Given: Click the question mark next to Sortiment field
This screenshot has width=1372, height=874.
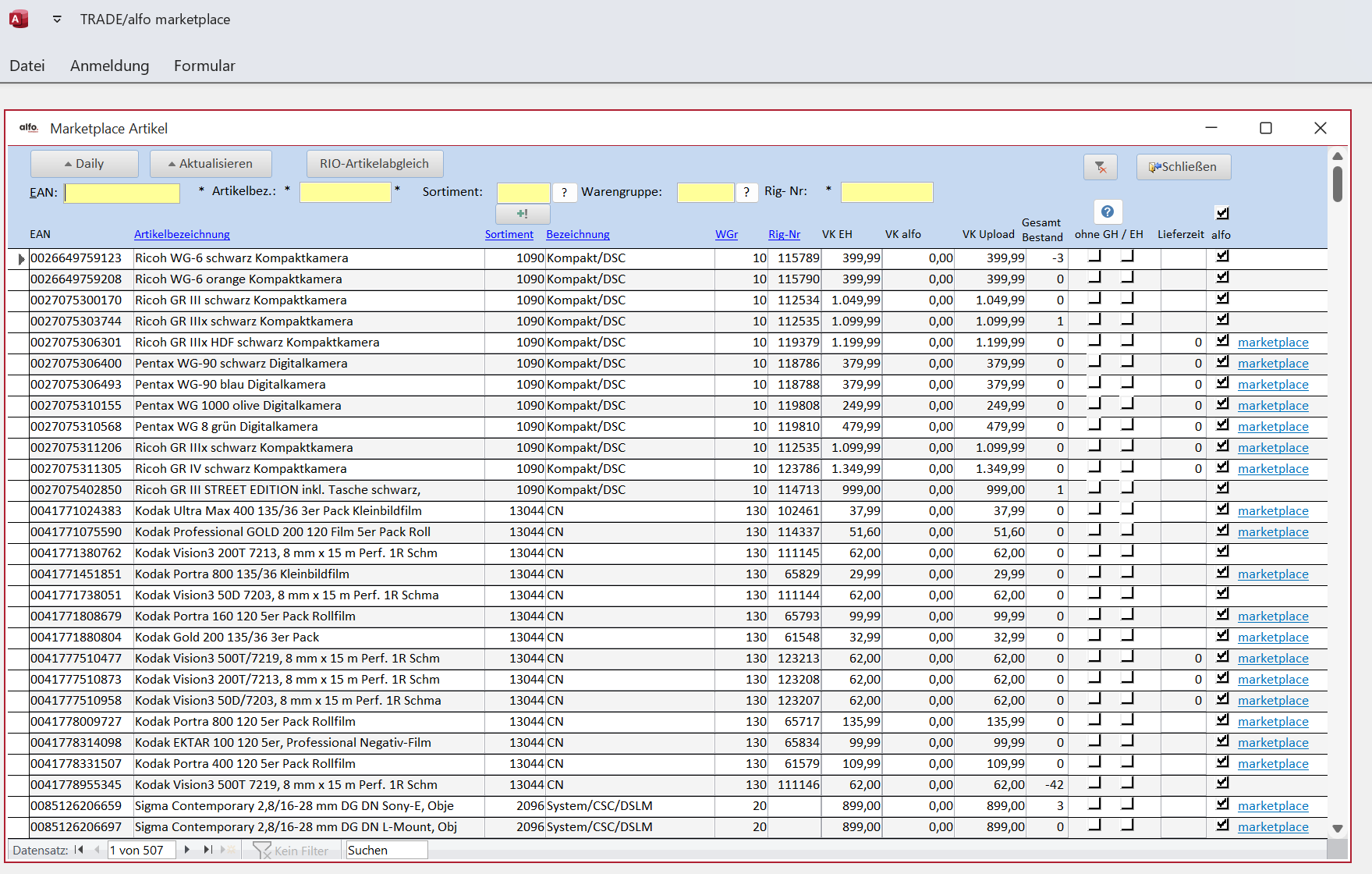Looking at the screenshot, I should point(564,192).
